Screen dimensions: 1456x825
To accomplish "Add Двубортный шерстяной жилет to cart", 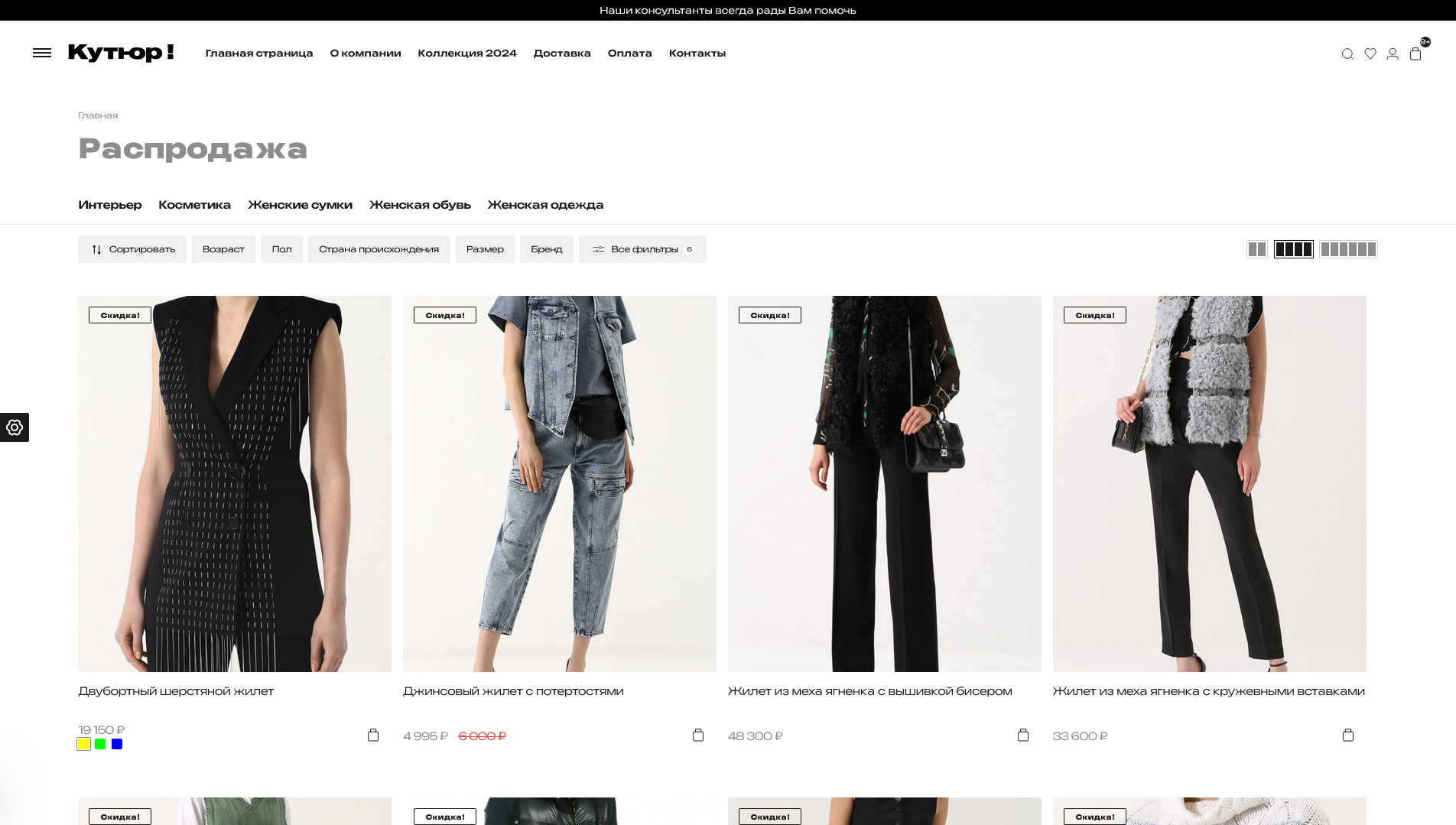I will [373, 735].
